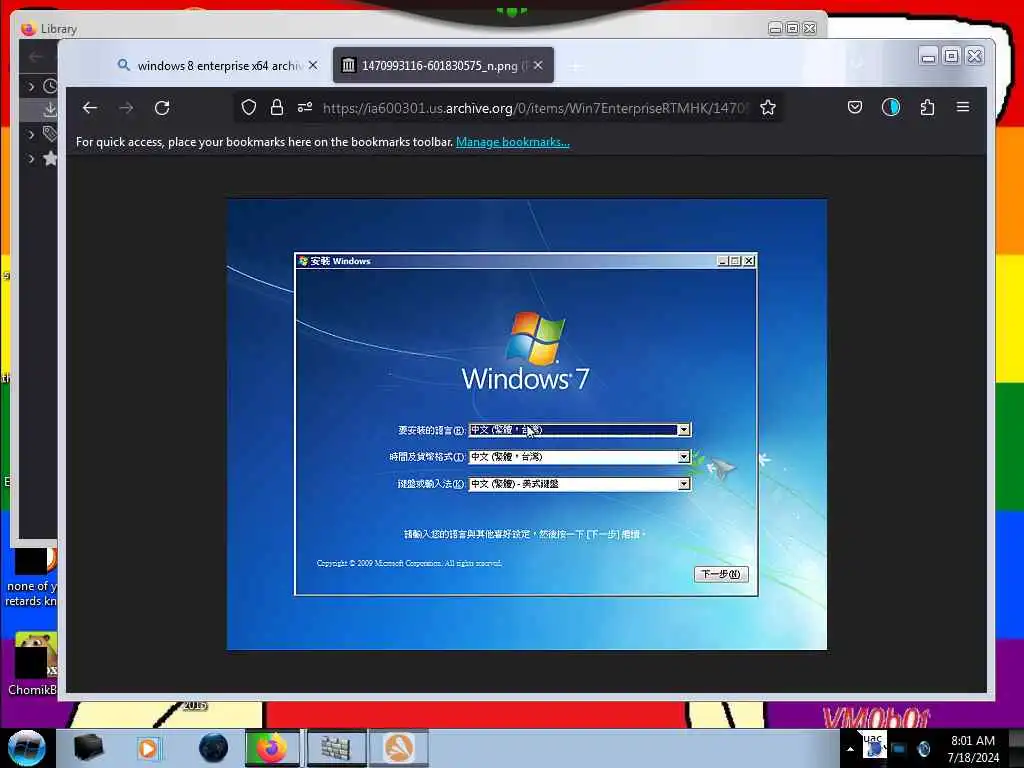
Task: Open the 'none of y retards' desktop icon
Action: [x=32, y=579]
